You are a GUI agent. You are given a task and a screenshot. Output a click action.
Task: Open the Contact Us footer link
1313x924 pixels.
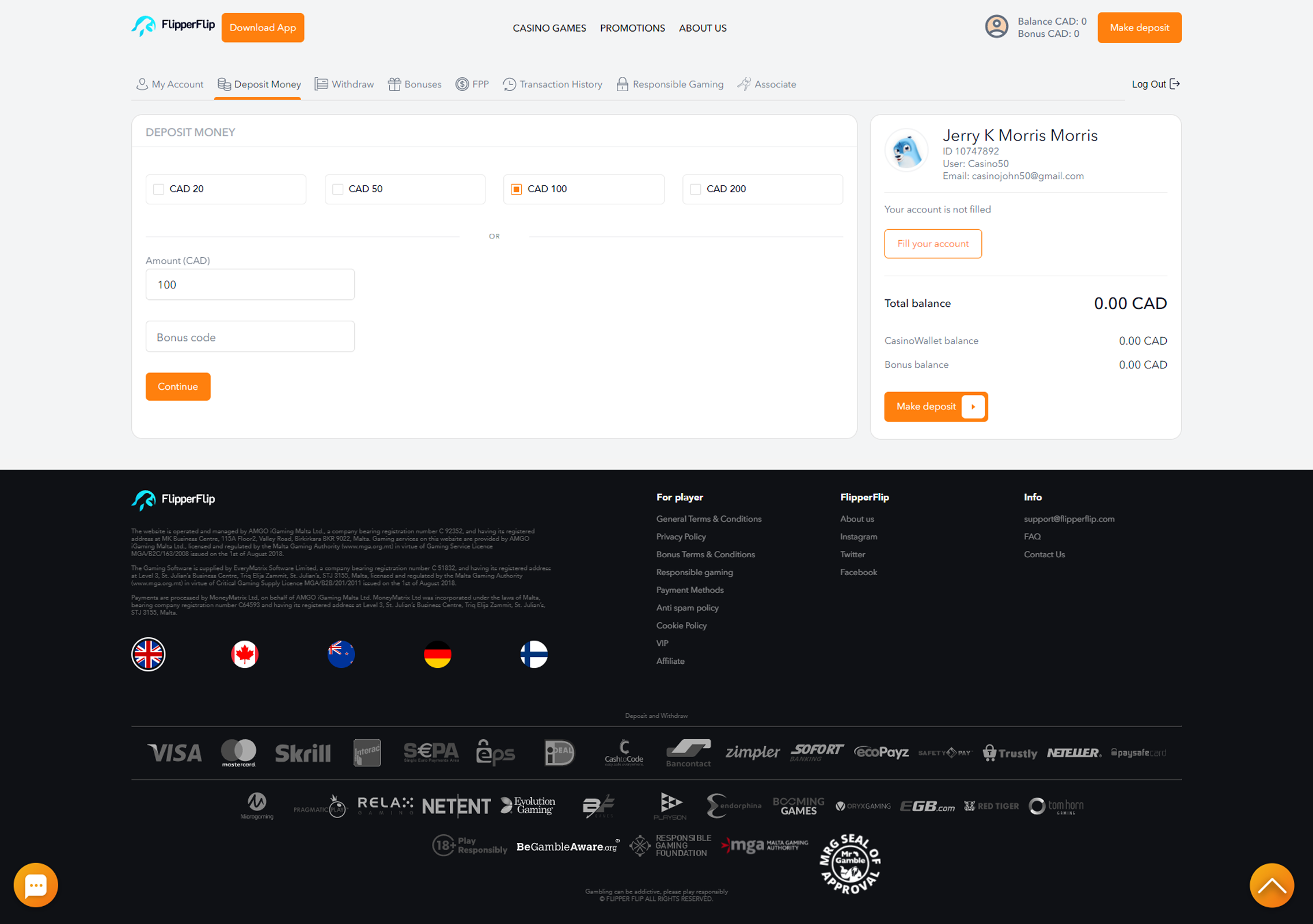[x=1045, y=554]
